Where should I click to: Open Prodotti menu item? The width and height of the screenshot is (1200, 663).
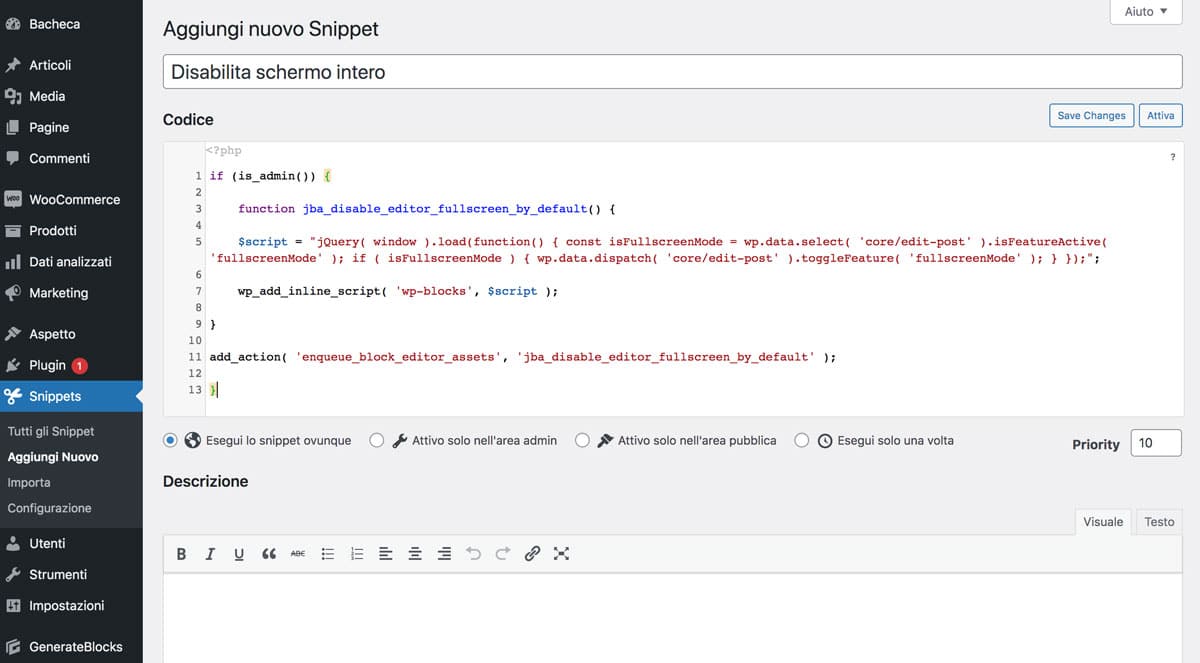coord(71,230)
